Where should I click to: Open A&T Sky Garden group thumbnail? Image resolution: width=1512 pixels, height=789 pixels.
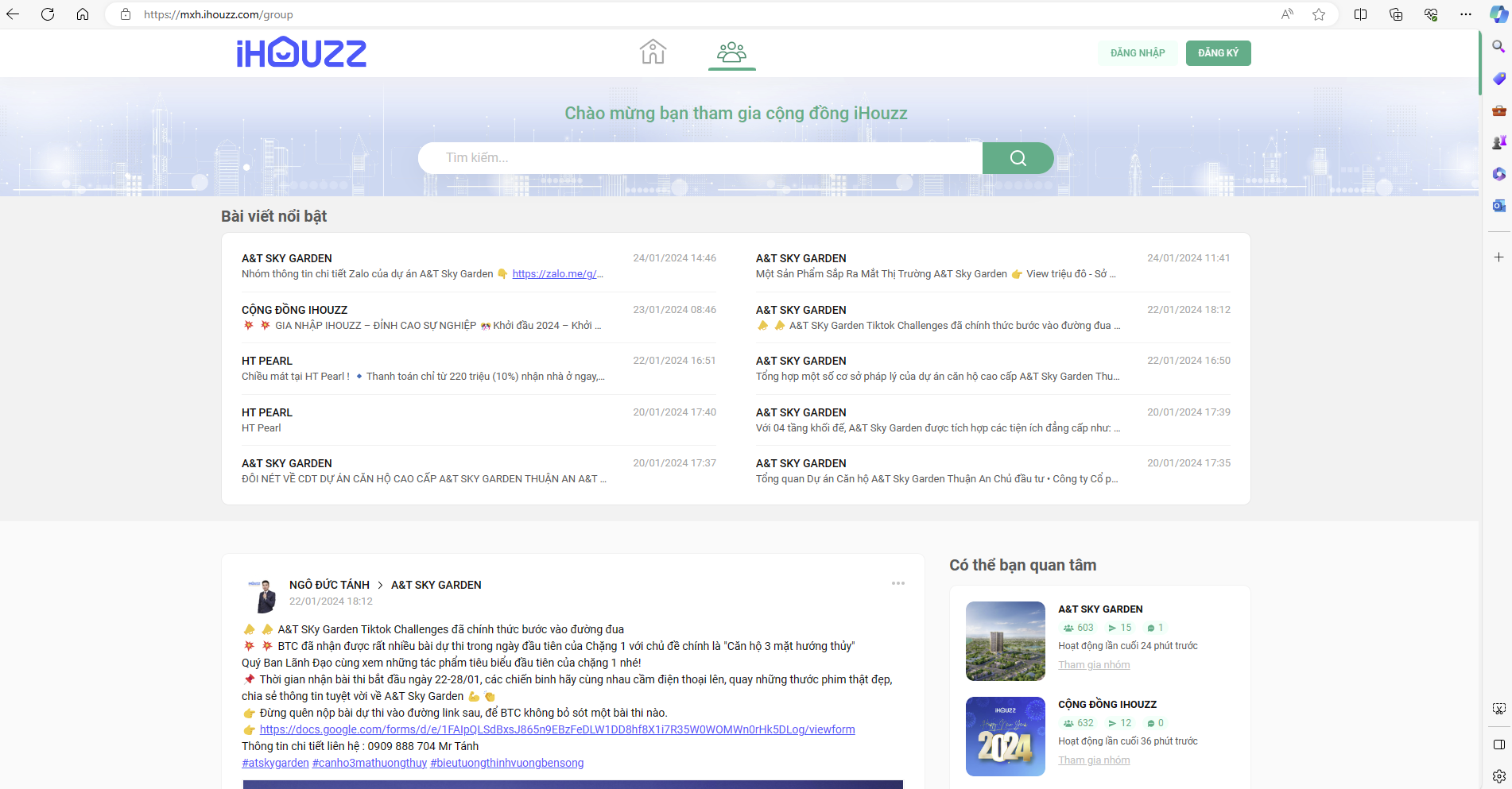(1006, 641)
